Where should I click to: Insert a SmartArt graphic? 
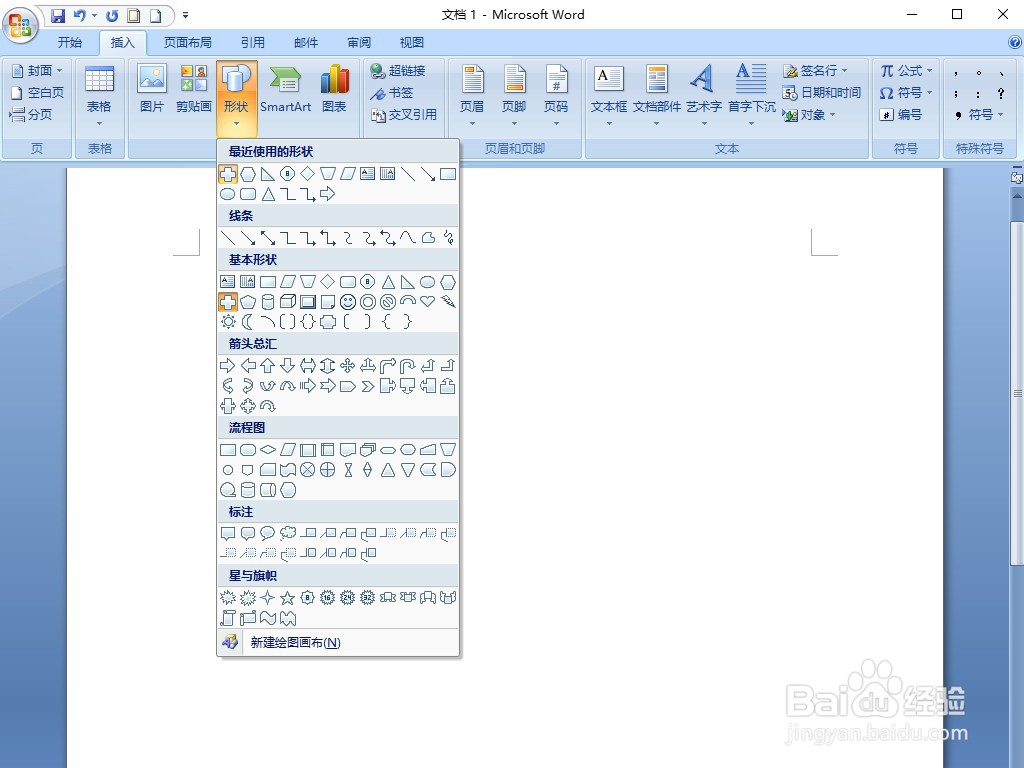click(x=285, y=89)
